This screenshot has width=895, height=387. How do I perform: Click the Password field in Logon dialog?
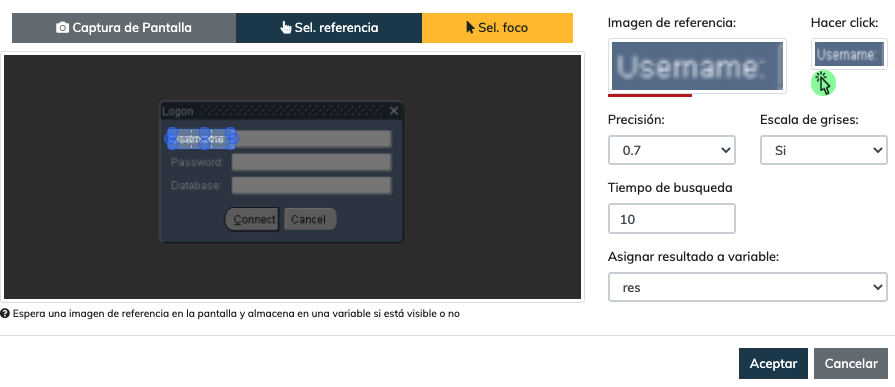312,162
